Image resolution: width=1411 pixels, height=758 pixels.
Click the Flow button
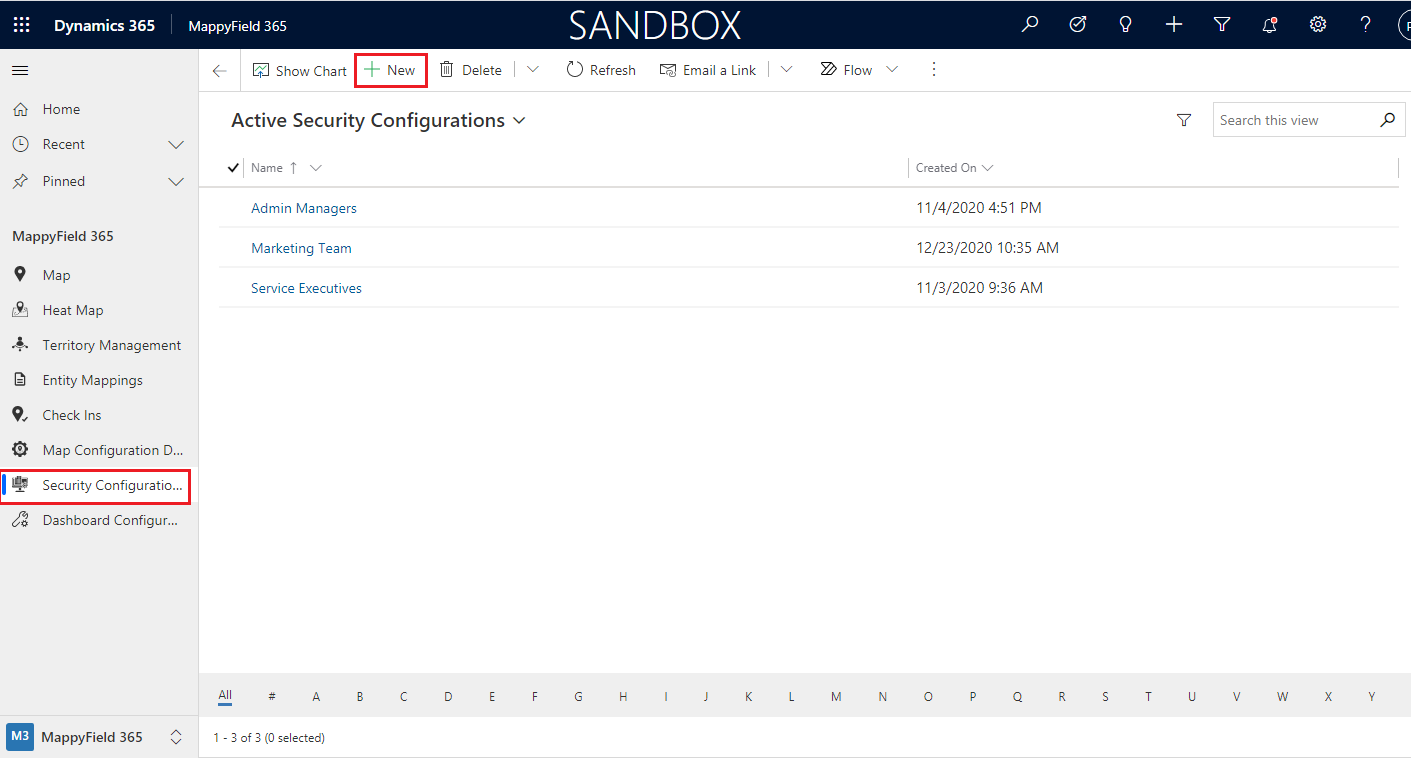tap(846, 70)
